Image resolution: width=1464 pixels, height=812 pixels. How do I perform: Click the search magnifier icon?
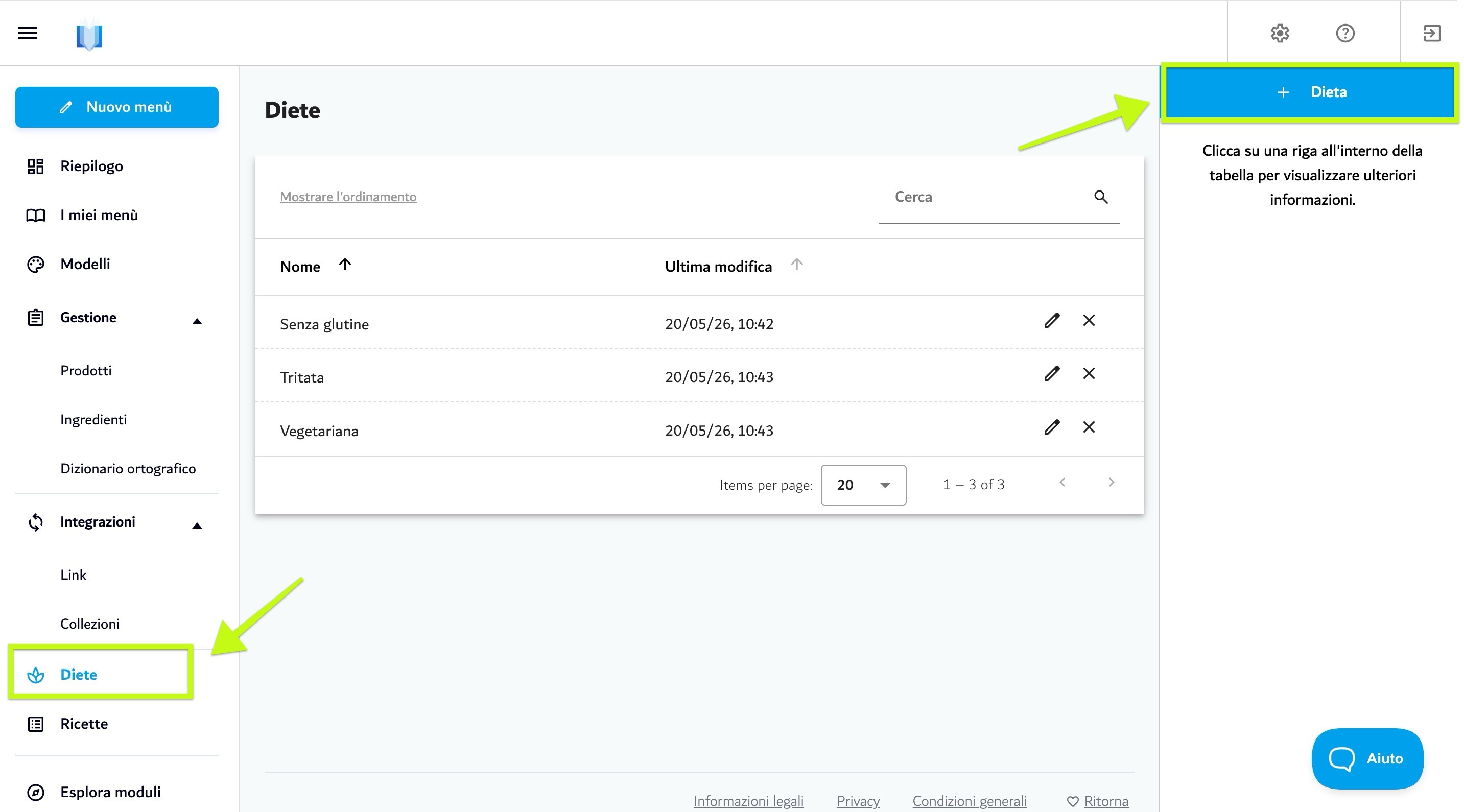pos(1100,197)
